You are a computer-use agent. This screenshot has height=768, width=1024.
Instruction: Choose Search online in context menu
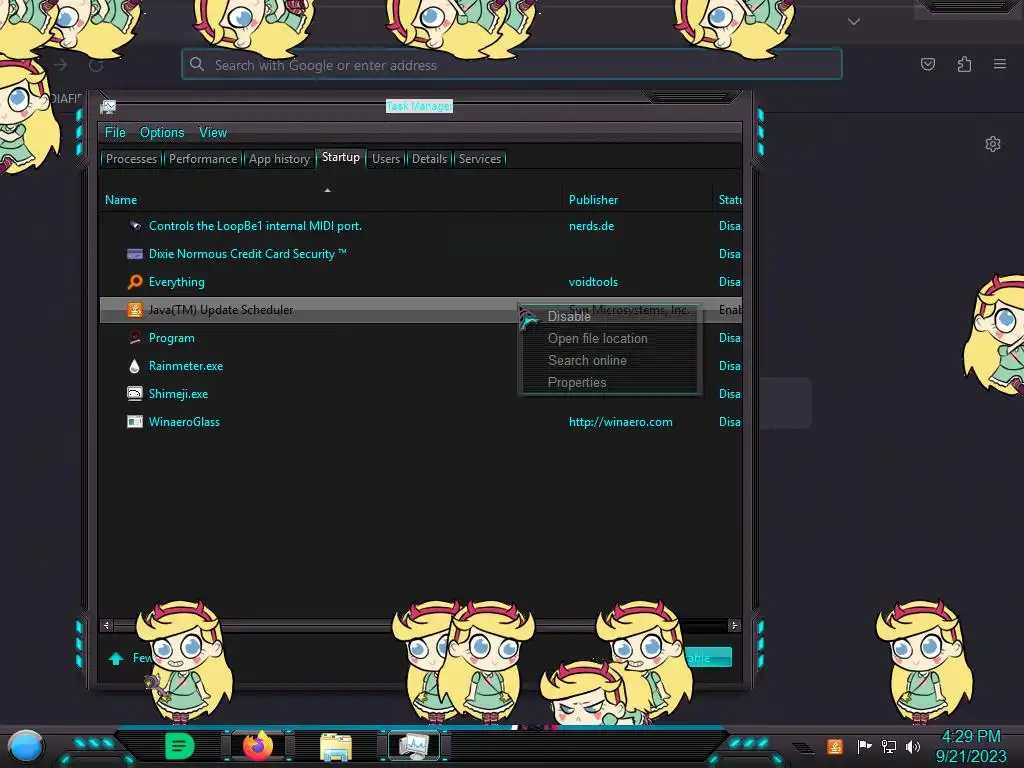point(587,360)
